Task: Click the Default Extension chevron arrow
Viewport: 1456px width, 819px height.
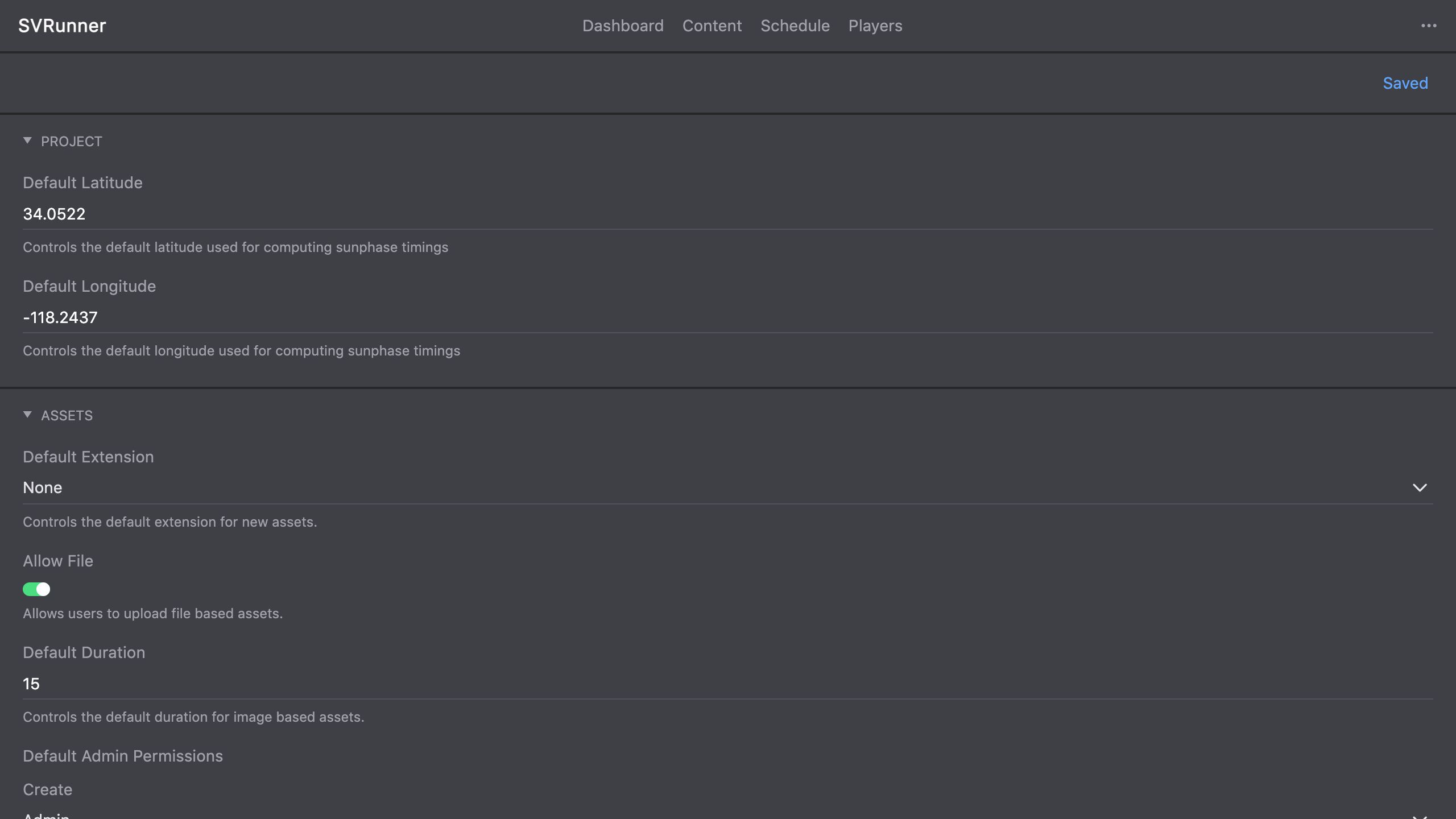Action: (x=1420, y=488)
